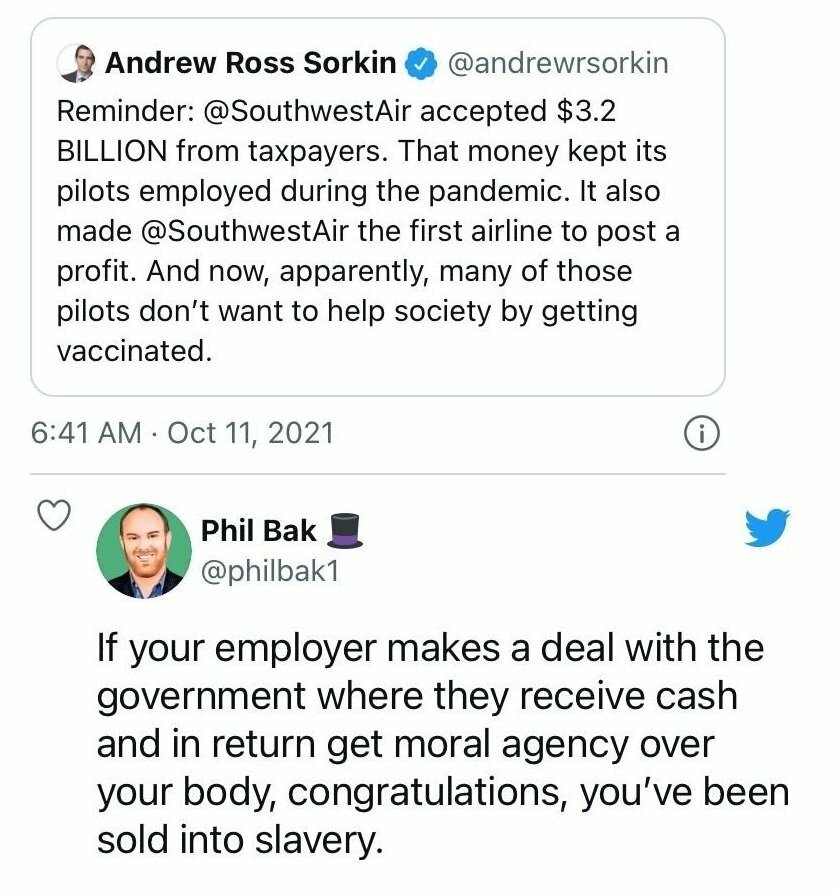This screenshot has height=894, width=838.
Task: Click the Oct 11, 2021 date
Action: click(x=251, y=433)
